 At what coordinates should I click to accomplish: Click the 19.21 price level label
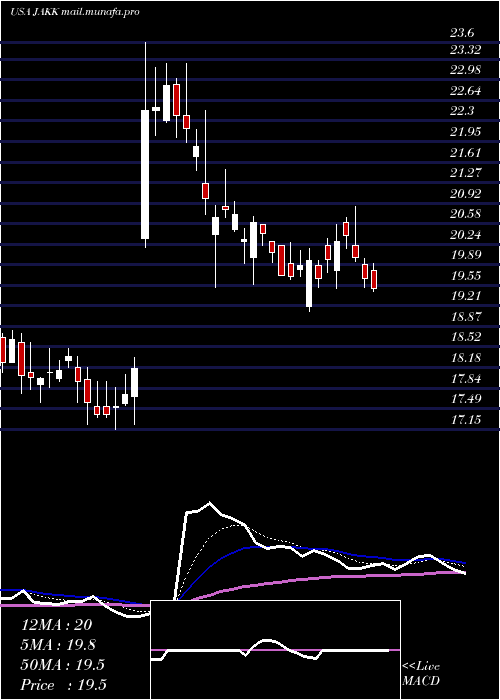[466, 296]
